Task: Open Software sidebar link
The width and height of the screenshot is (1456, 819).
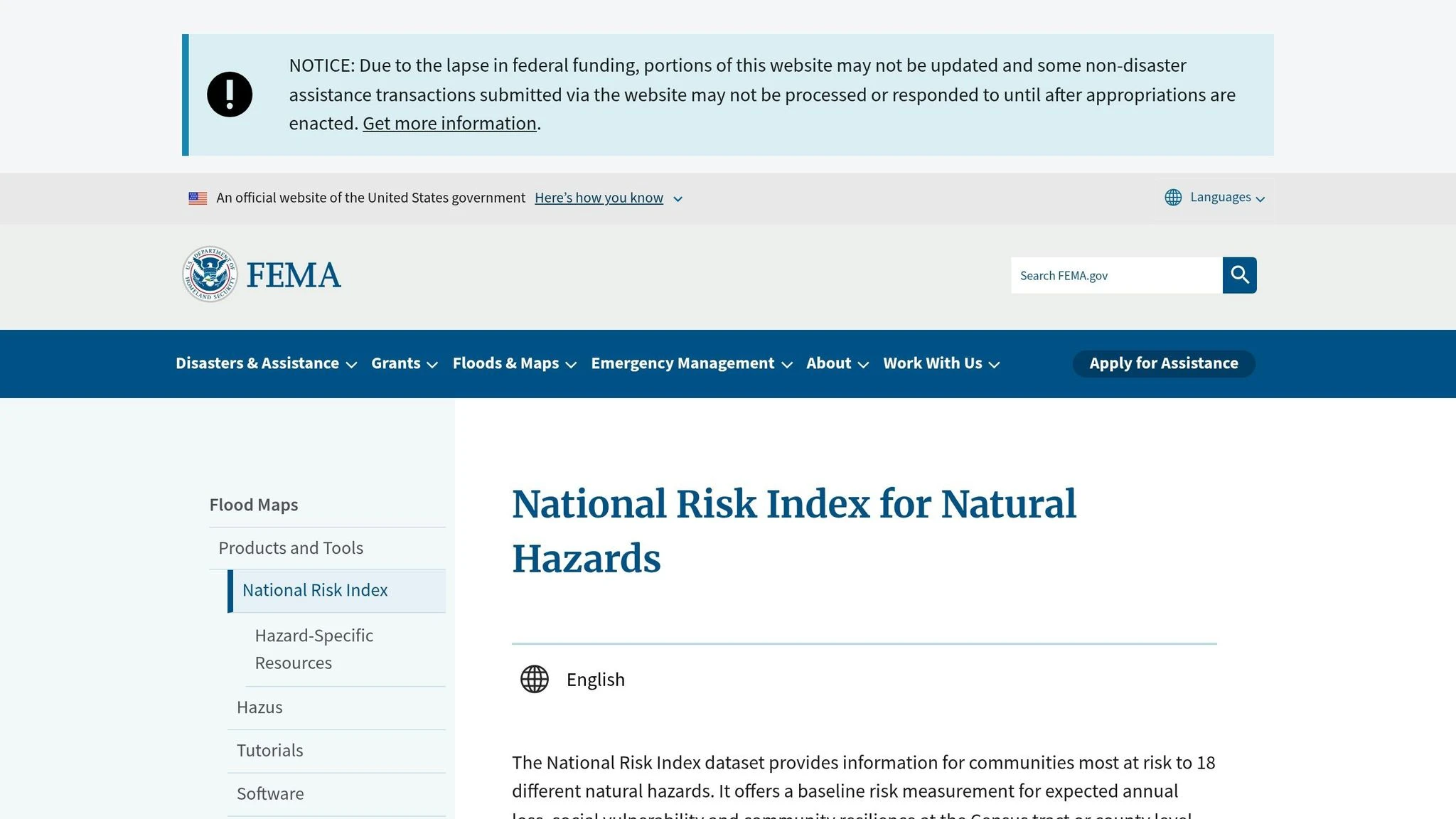Action: (x=270, y=794)
